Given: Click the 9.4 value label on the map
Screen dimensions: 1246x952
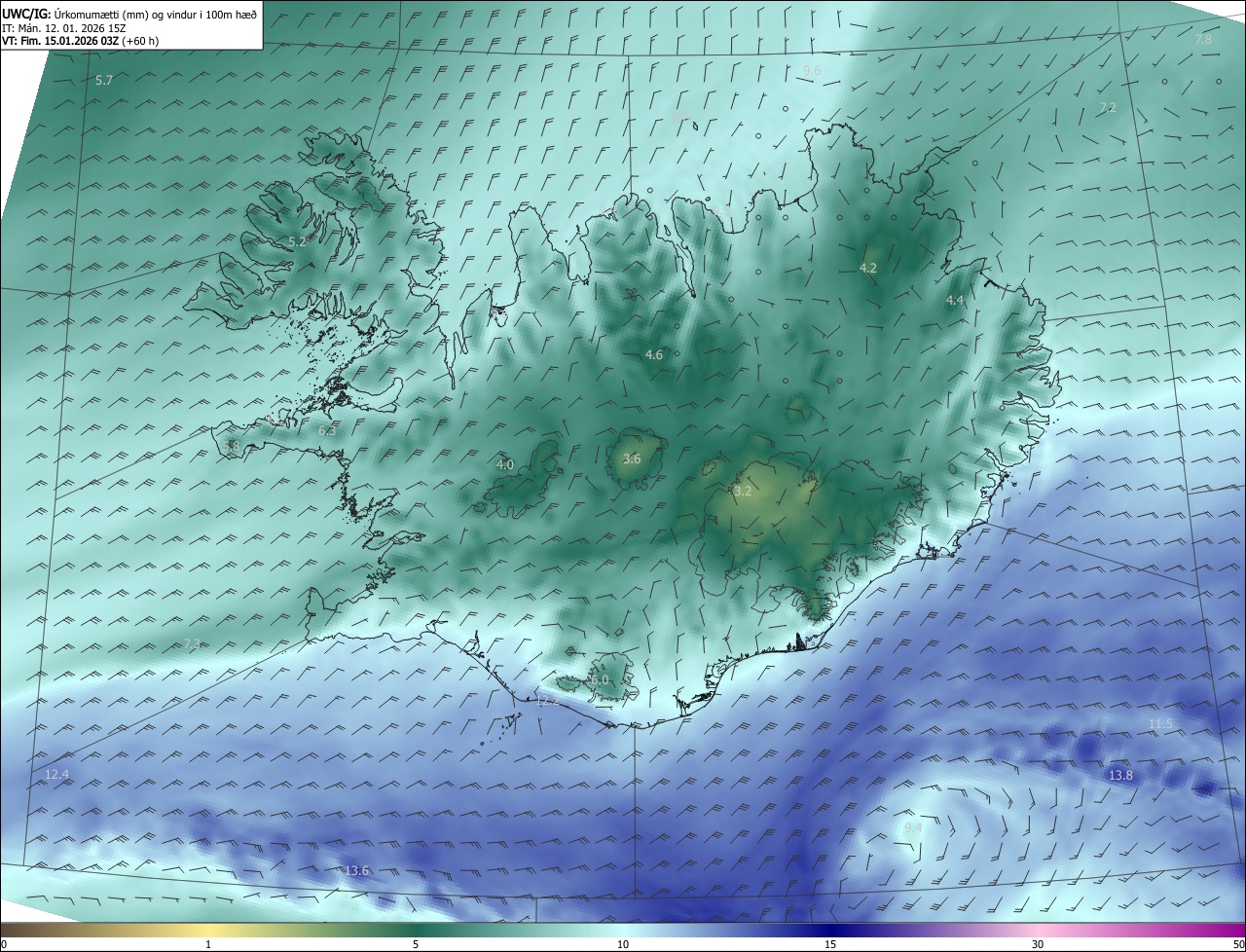Looking at the screenshot, I should tap(913, 827).
